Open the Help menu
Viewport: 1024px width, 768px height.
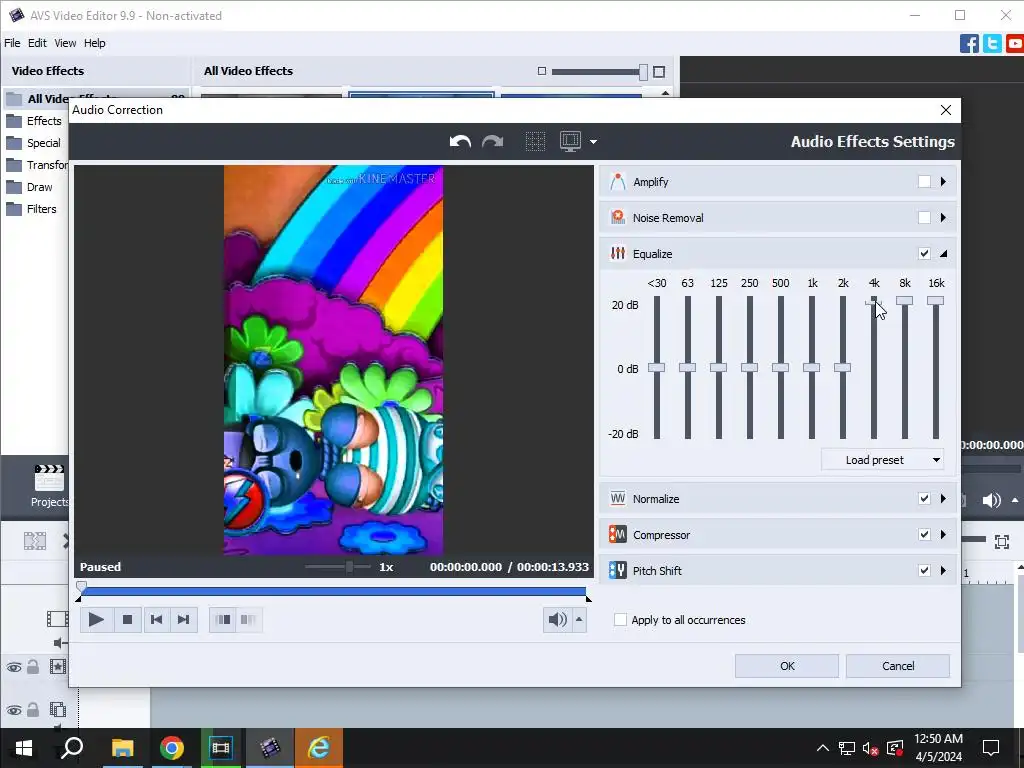[x=95, y=43]
